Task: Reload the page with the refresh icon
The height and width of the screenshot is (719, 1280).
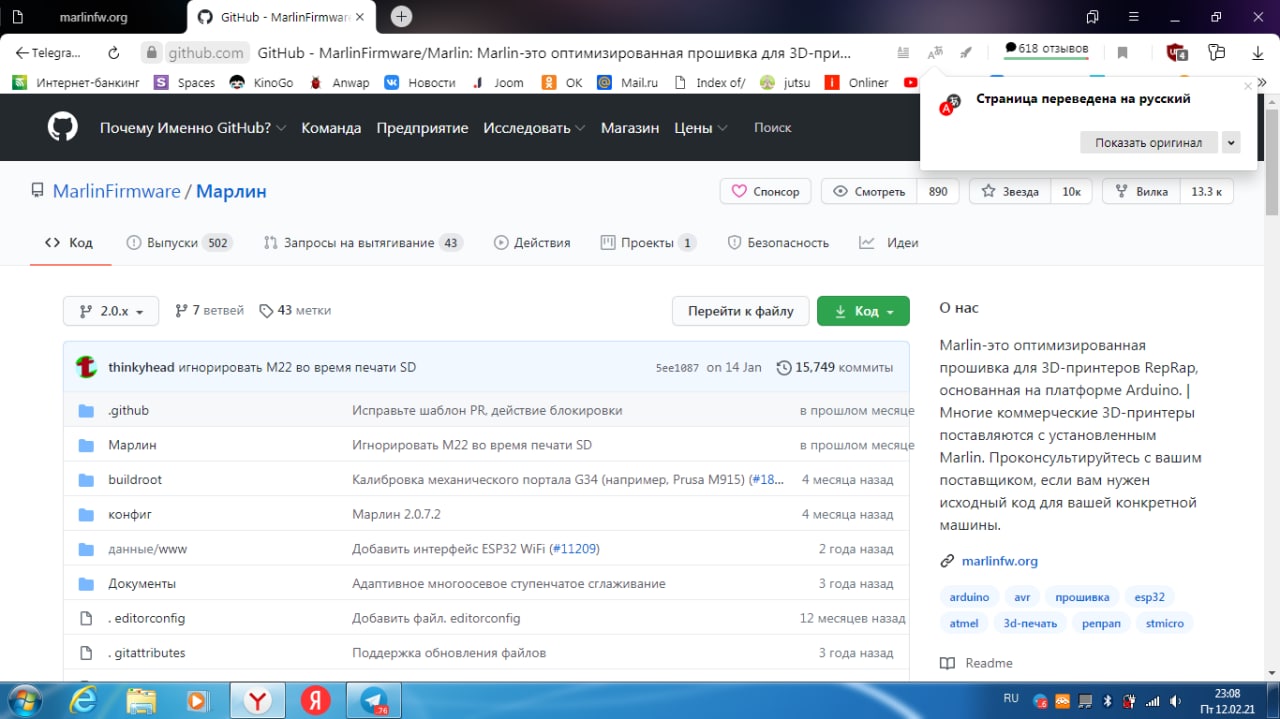Action: [113, 53]
